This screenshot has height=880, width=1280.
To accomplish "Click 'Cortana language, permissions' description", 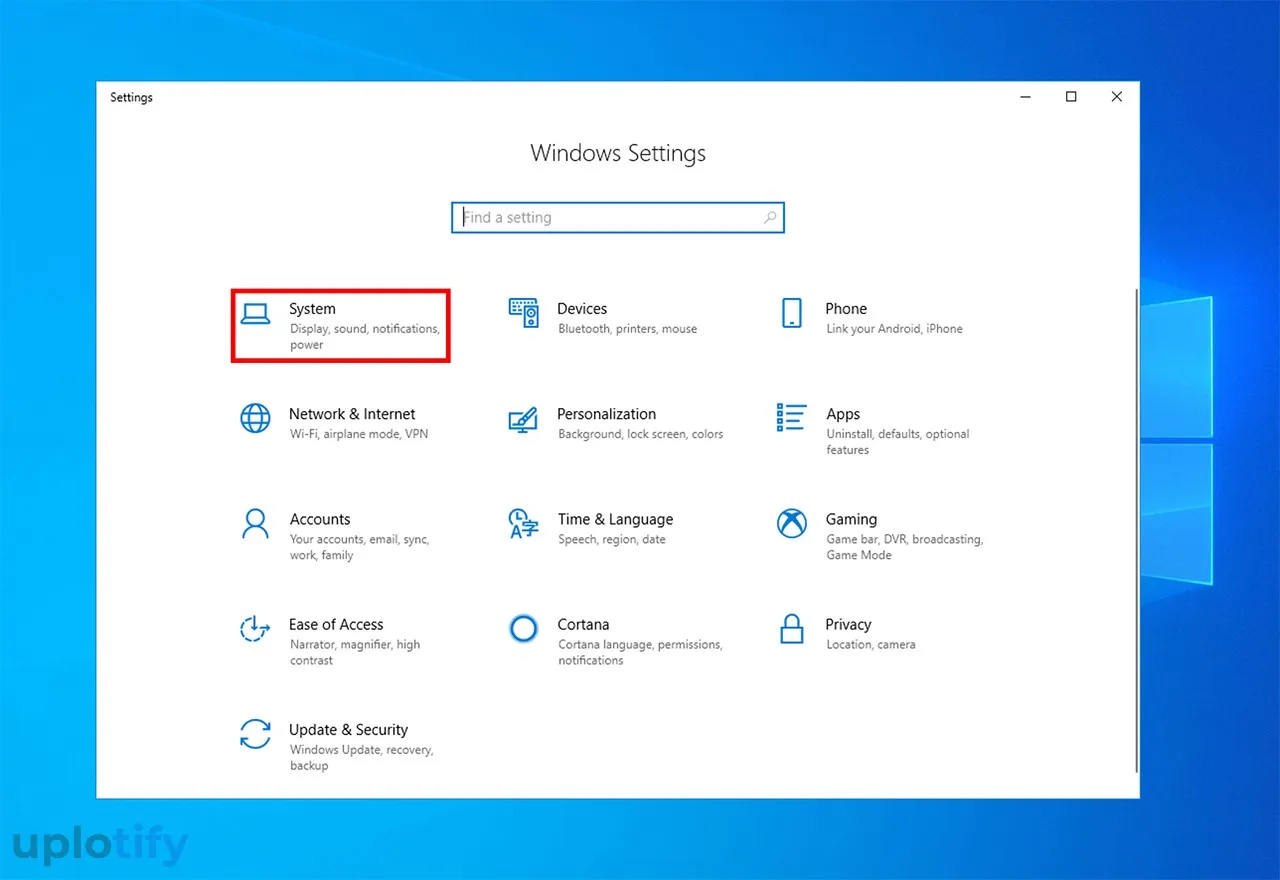I will click(640, 652).
